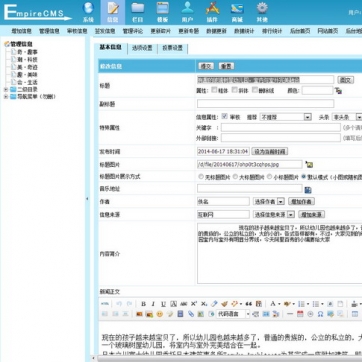Open the 用户 user section icon
This screenshot has width=362, height=362.
pyautogui.click(x=187, y=12)
